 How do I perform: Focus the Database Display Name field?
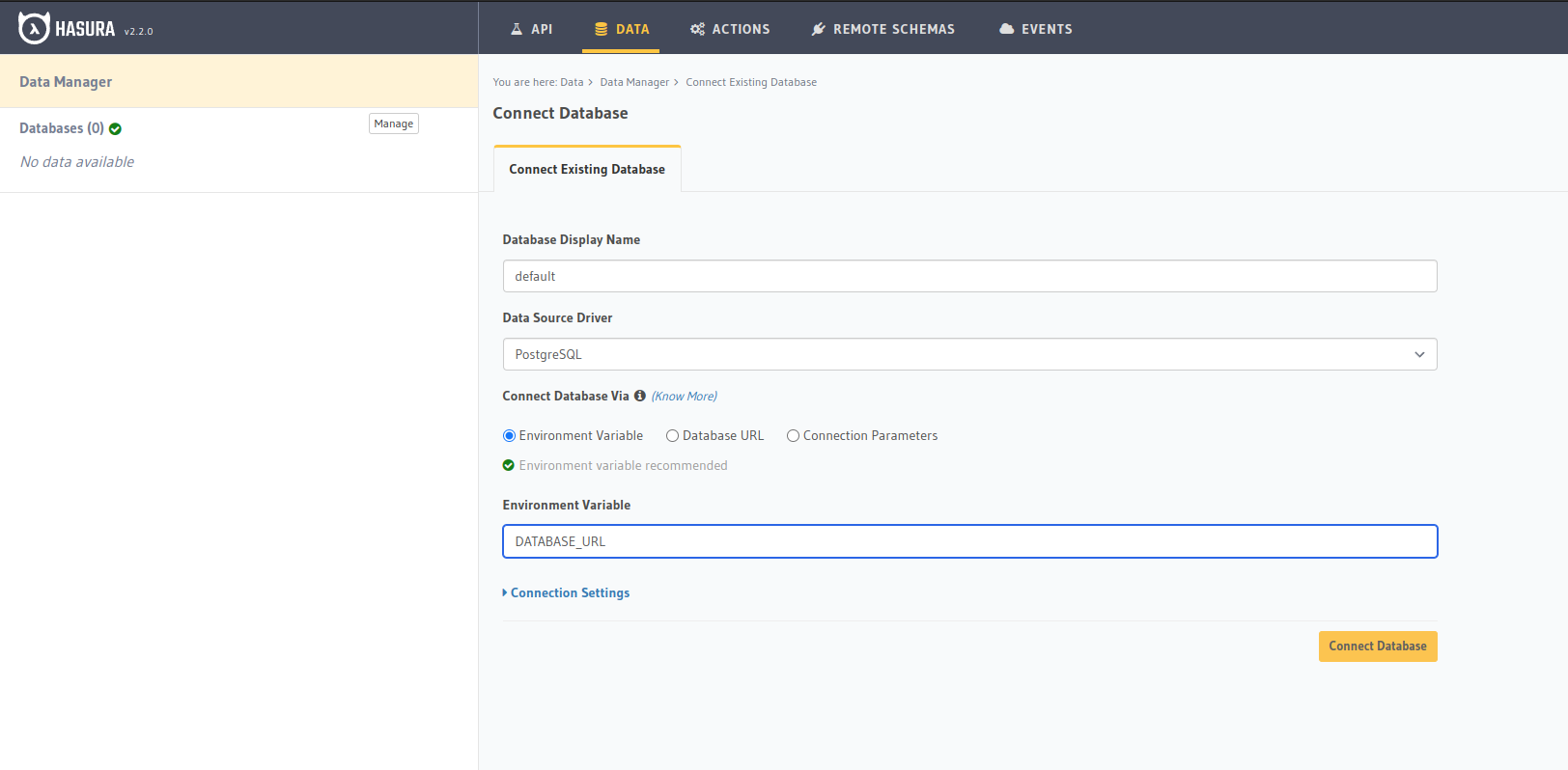tap(969, 276)
